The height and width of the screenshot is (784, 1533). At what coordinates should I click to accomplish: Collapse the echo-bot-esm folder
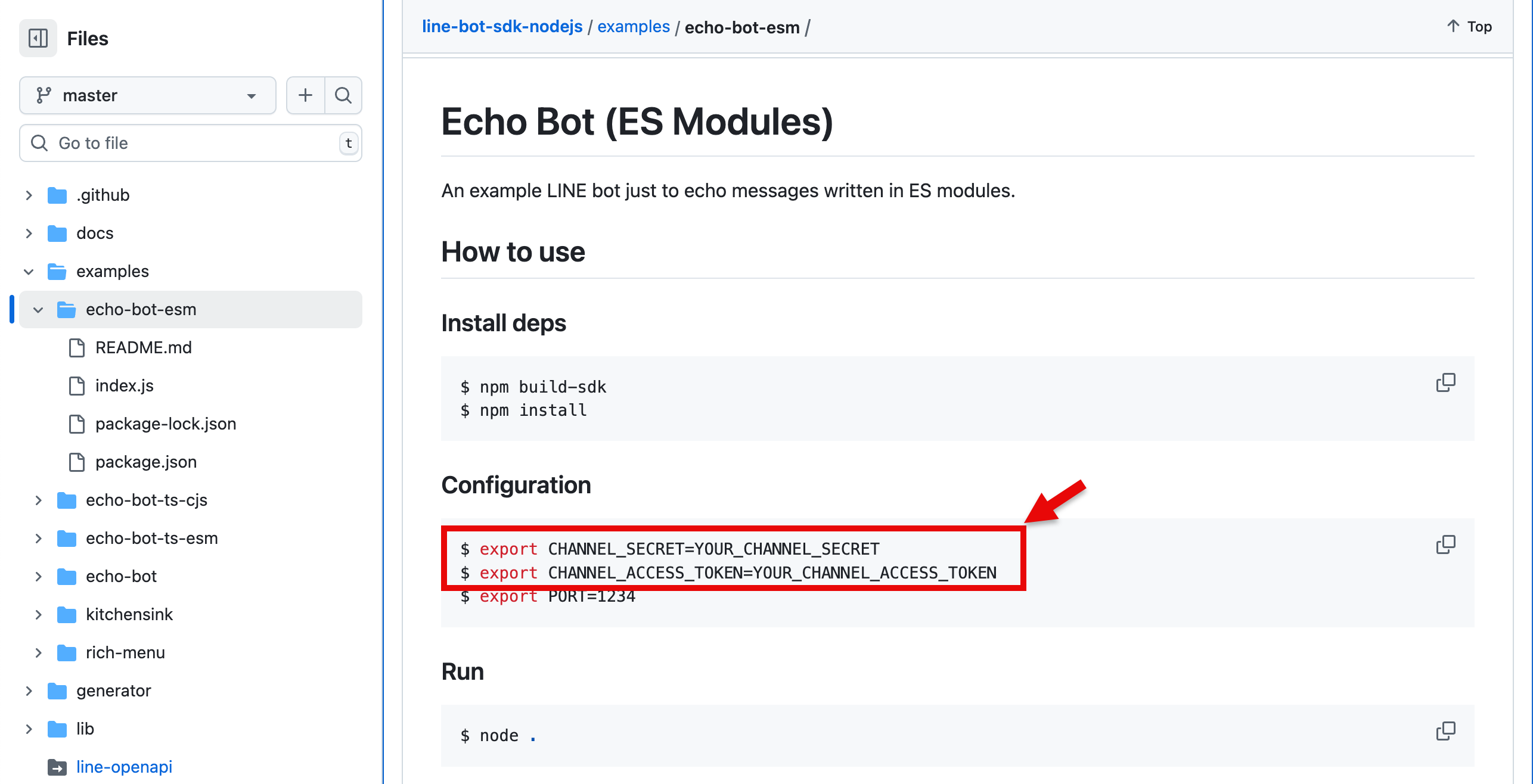(38, 310)
